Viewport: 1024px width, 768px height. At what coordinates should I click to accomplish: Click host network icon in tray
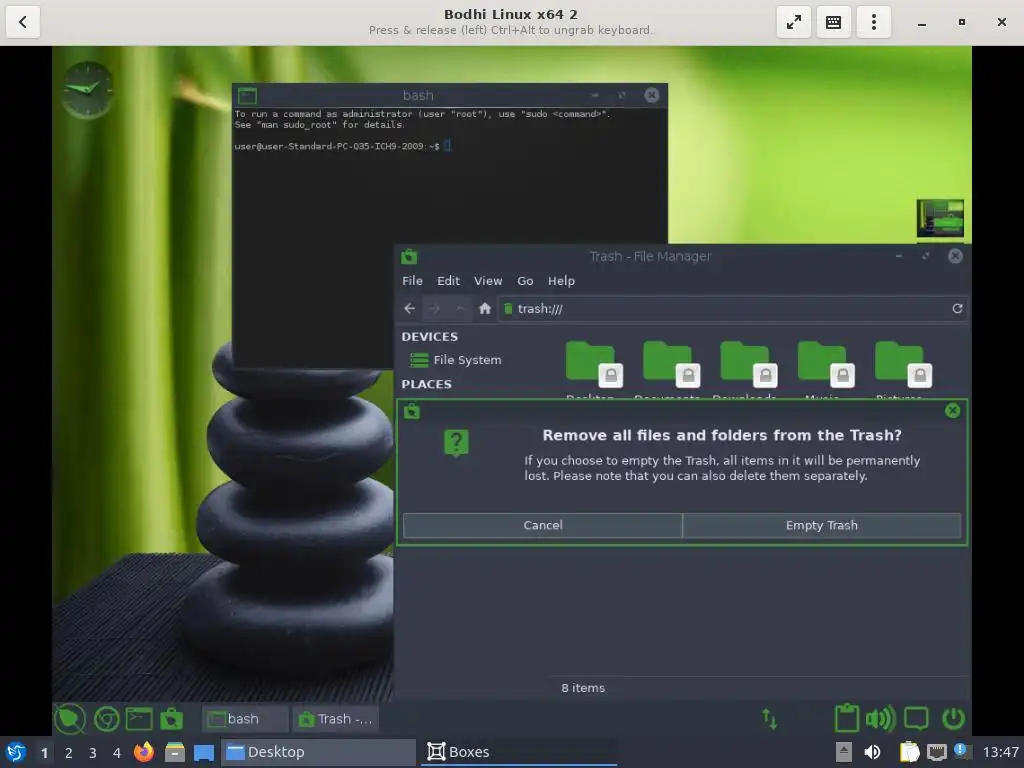[x=936, y=752]
